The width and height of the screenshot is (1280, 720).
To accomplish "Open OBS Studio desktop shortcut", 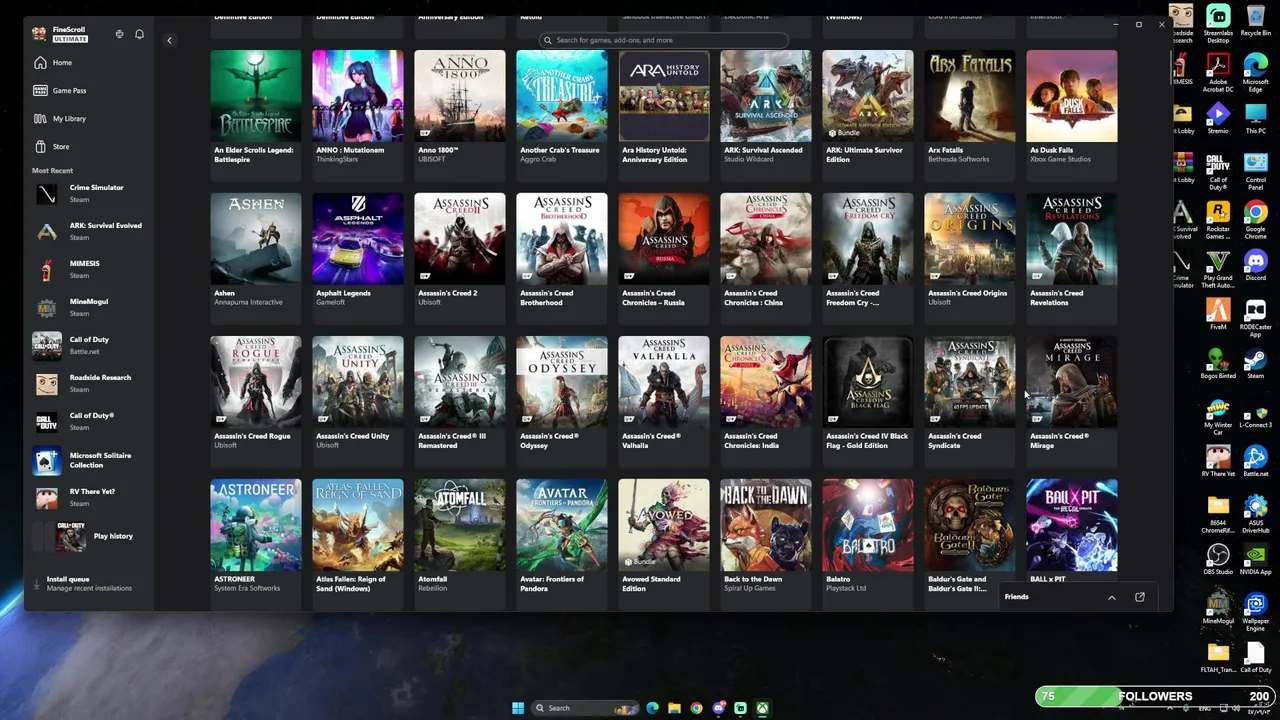I will pos(1218,560).
